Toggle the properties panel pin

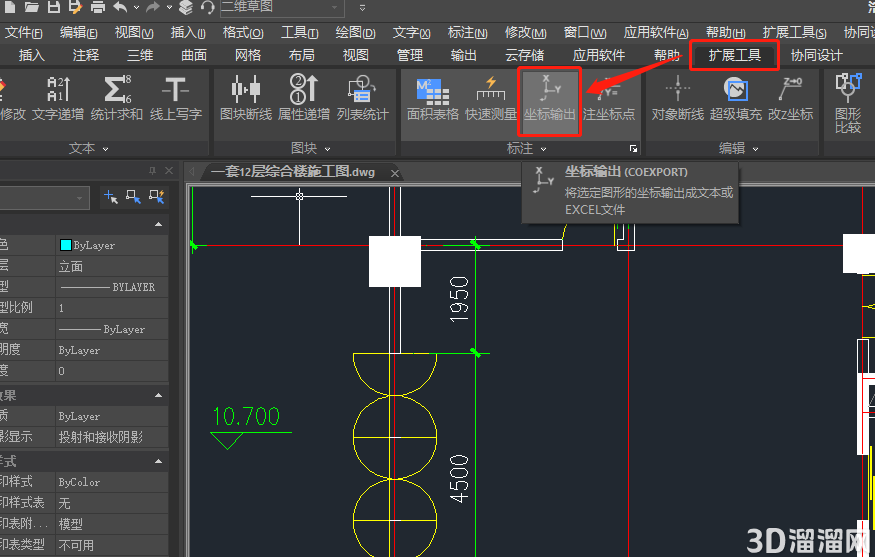[152, 171]
